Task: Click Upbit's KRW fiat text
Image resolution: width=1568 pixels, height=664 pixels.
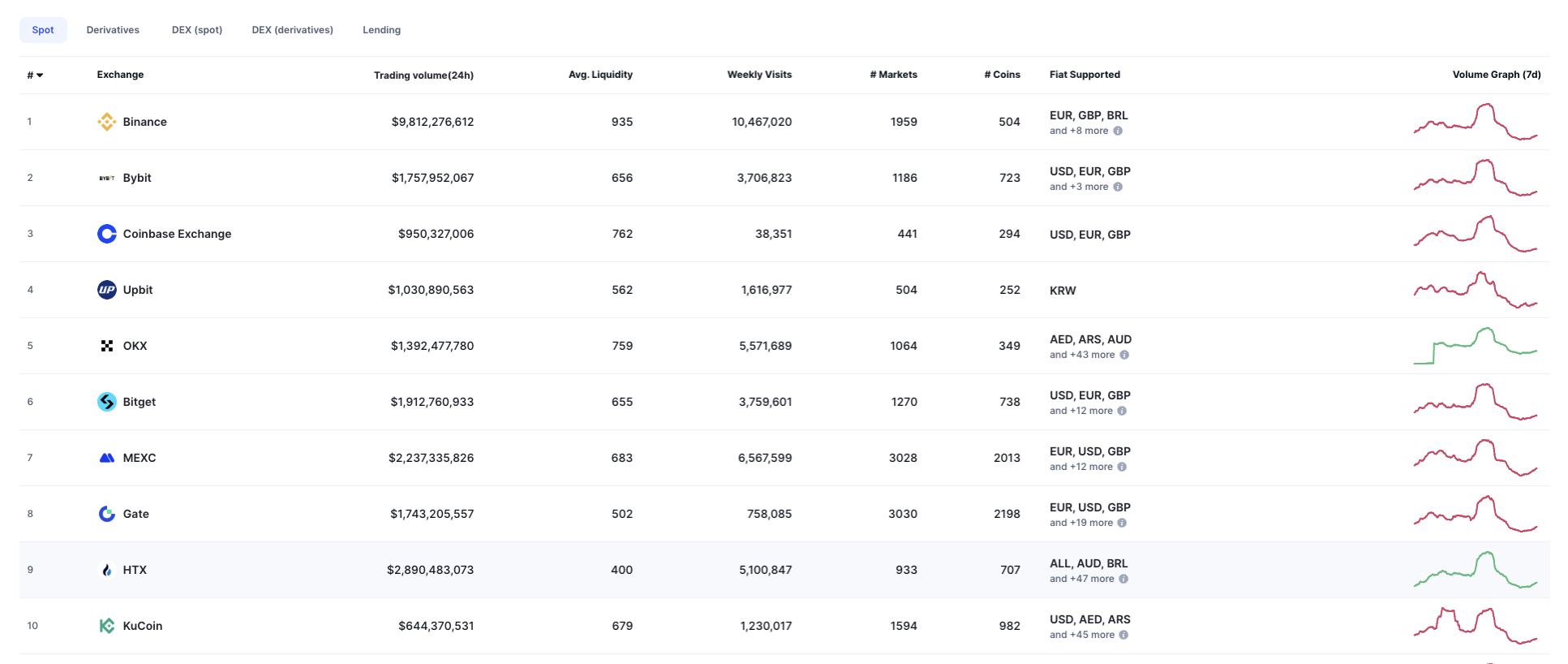Action: click(1063, 291)
